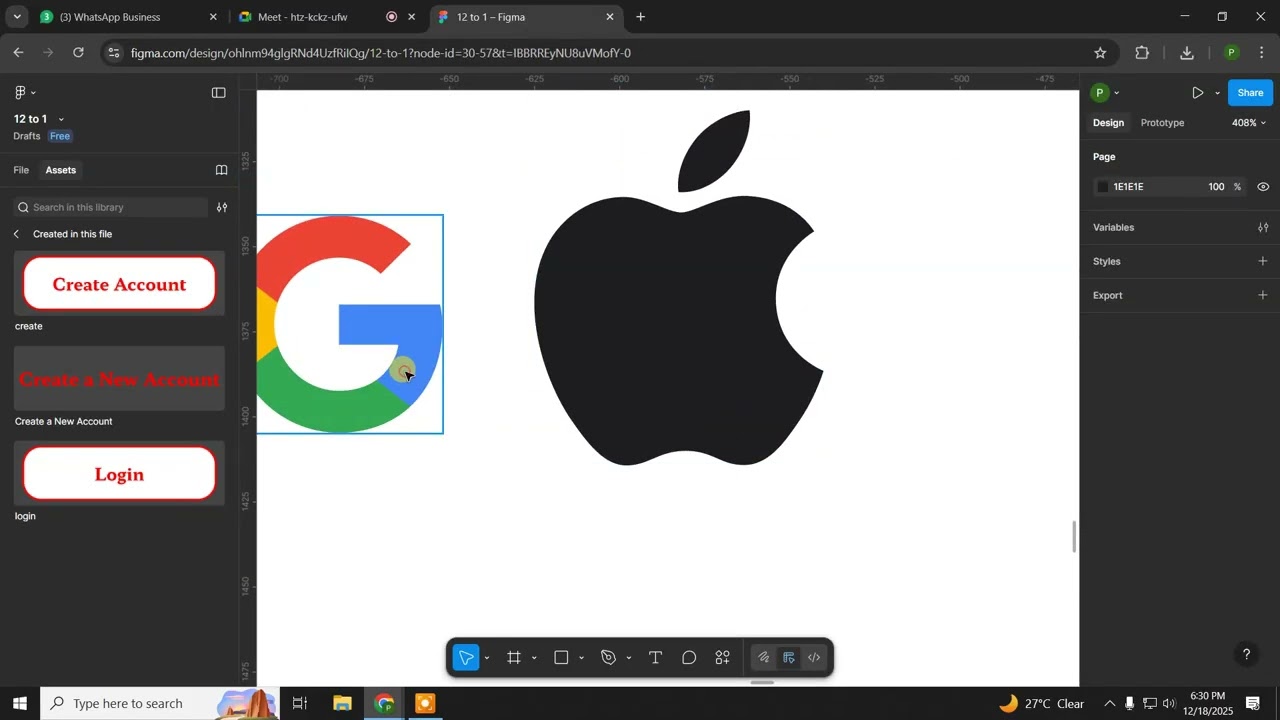Add an export setting with plus icon
Screen dimensions: 1280x720
click(x=1263, y=295)
